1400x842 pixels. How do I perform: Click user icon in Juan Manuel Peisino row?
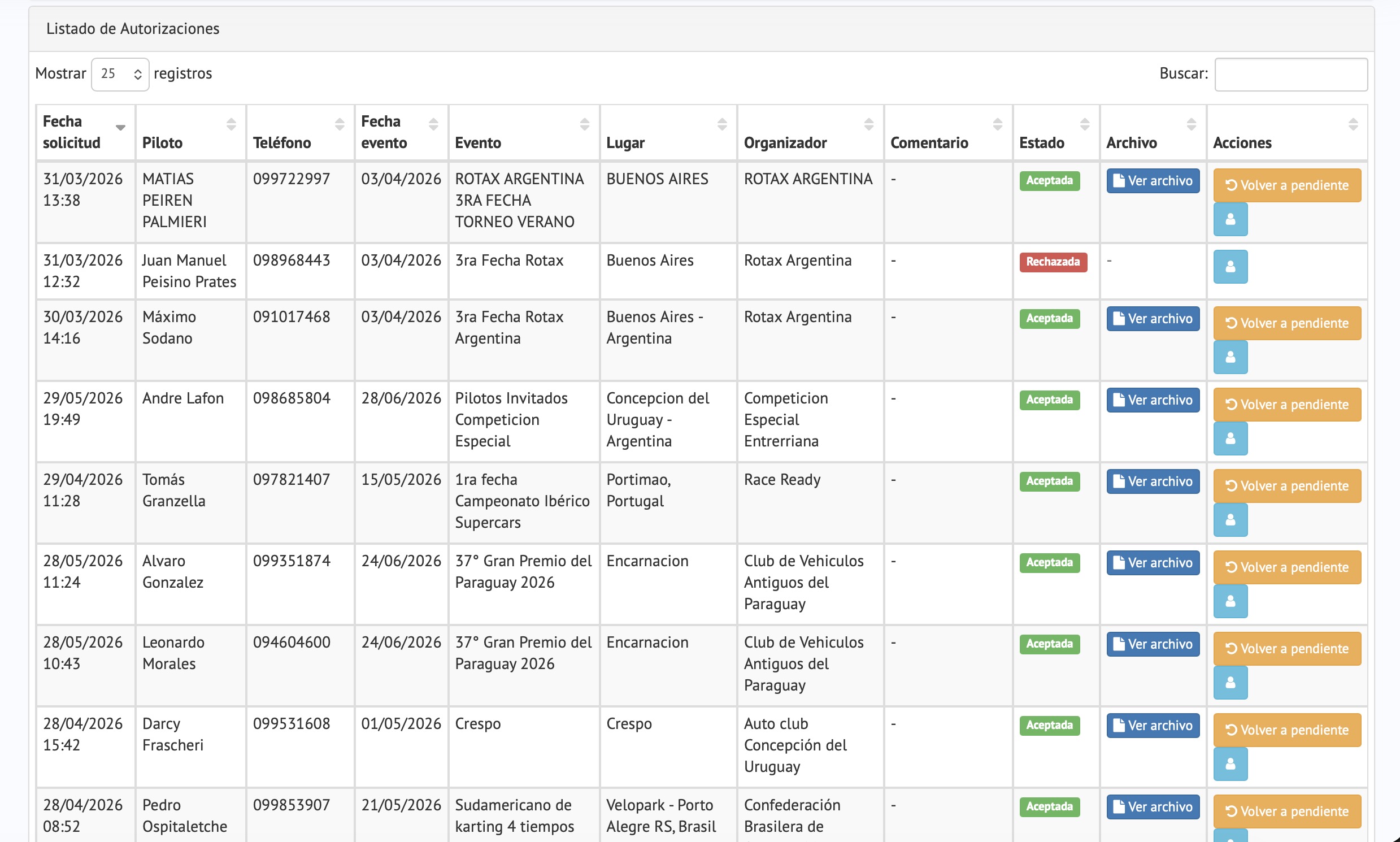1230,267
